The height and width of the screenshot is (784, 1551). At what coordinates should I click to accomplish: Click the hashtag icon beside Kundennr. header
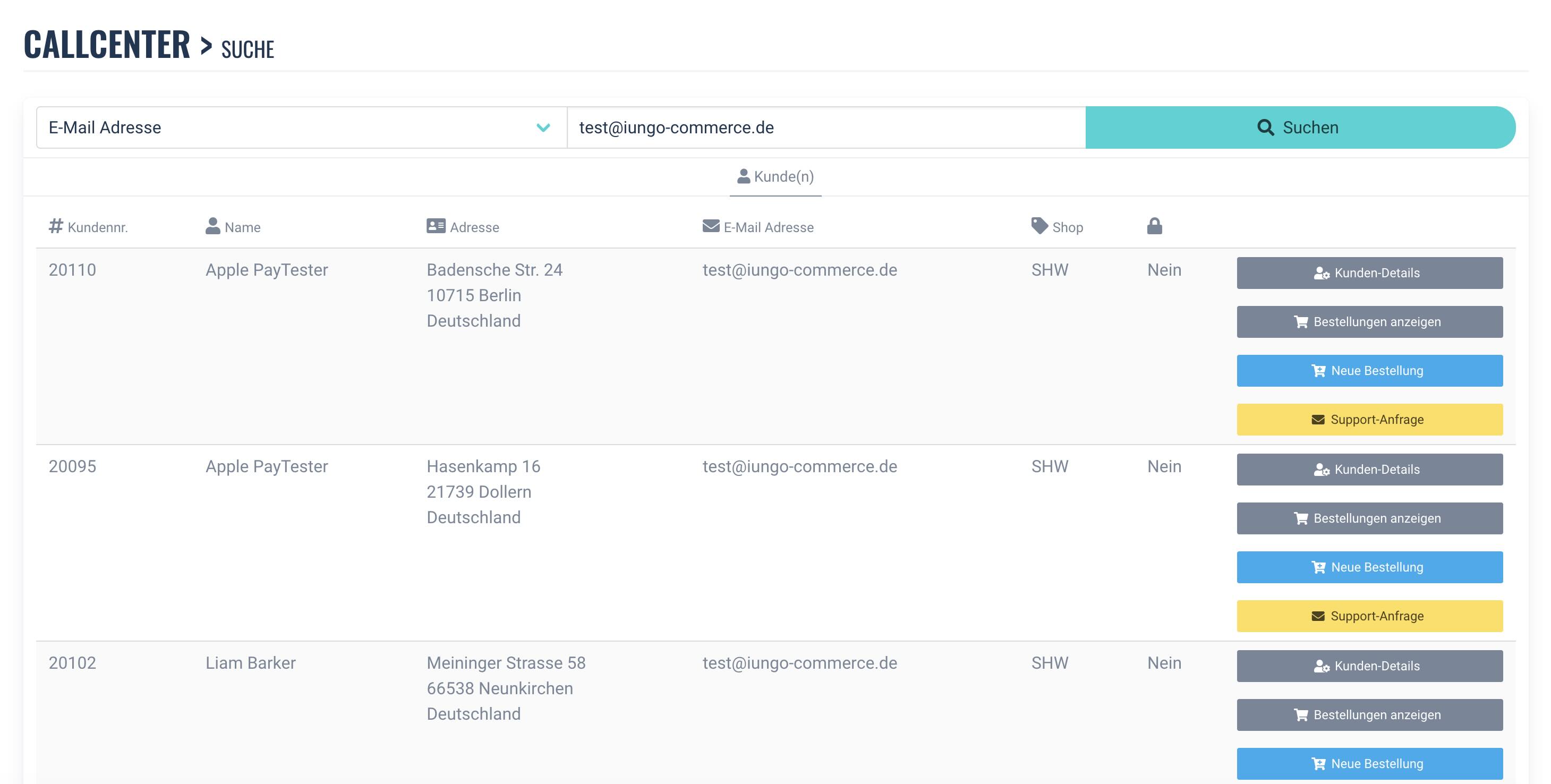55,226
